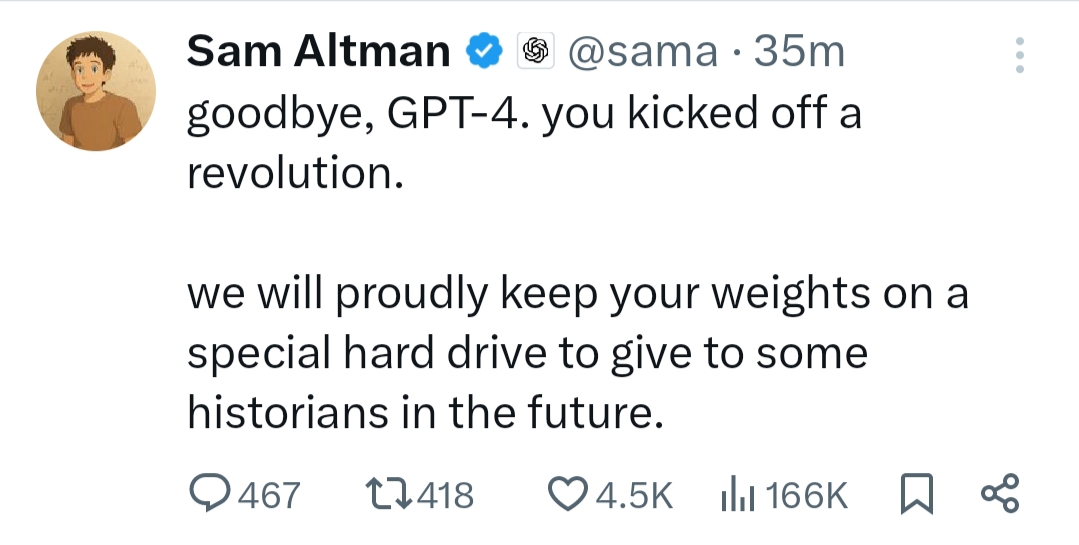1079x545 pixels.
Task: Open view analytics bar chart icon
Action: (736, 494)
